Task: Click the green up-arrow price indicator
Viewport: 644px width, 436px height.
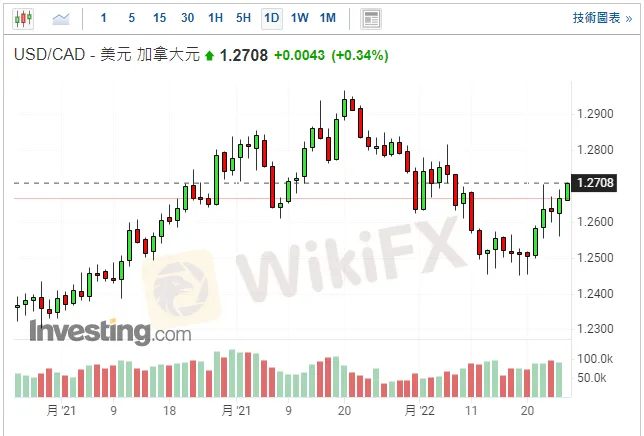Action: pyautogui.click(x=209, y=56)
